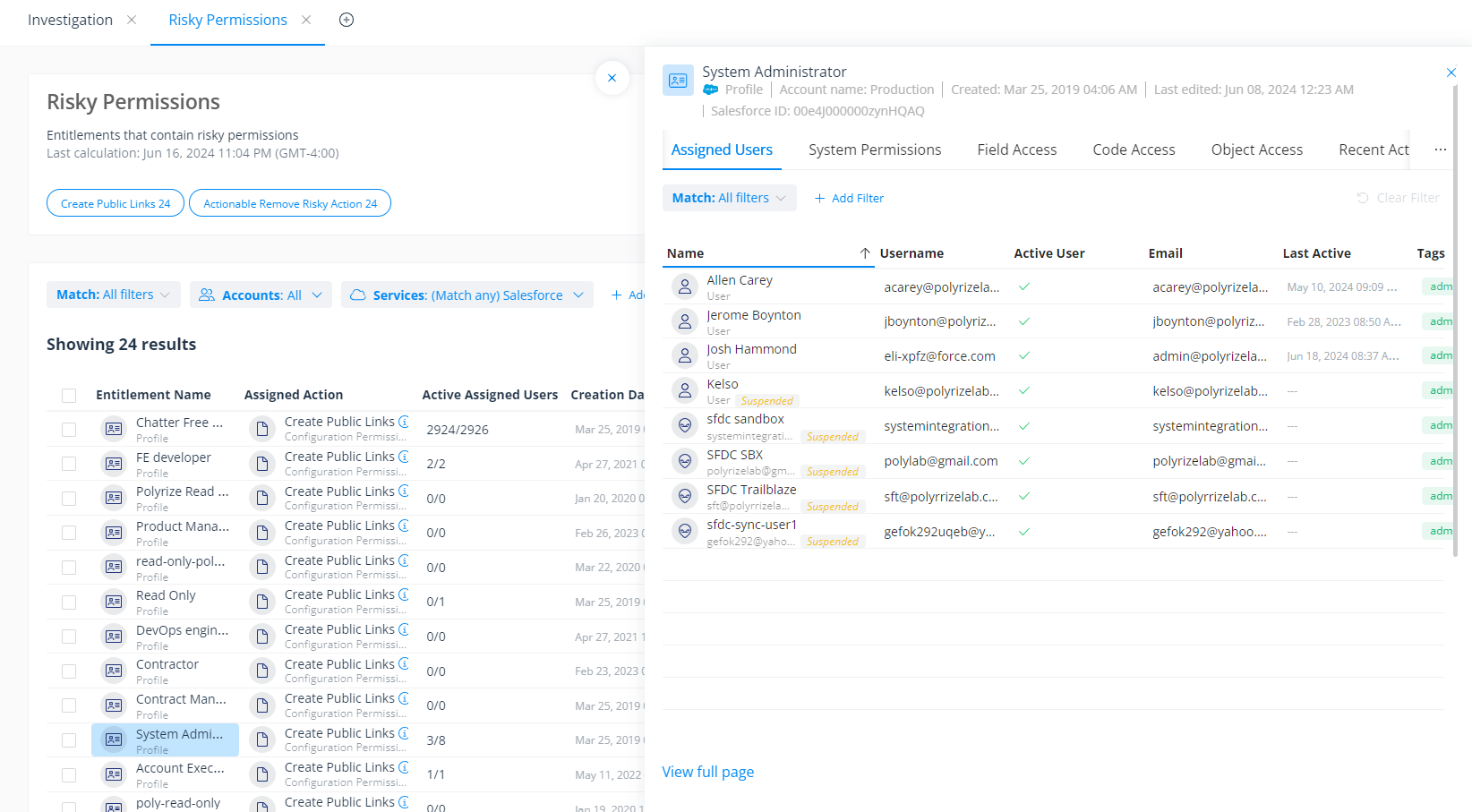The width and height of the screenshot is (1472, 812).
Task: Toggle the select-all entitlements checkbox
Action: tap(69, 395)
